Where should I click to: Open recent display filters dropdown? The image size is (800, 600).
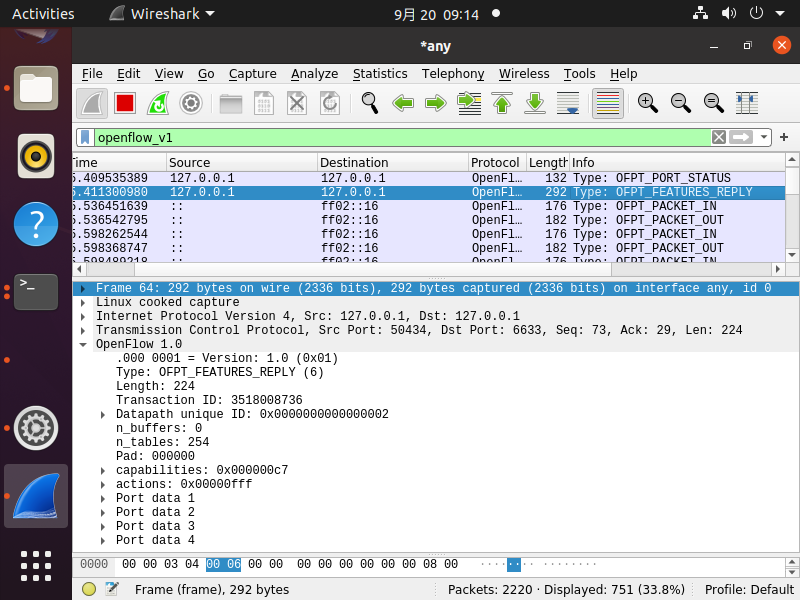click(763, 137)
